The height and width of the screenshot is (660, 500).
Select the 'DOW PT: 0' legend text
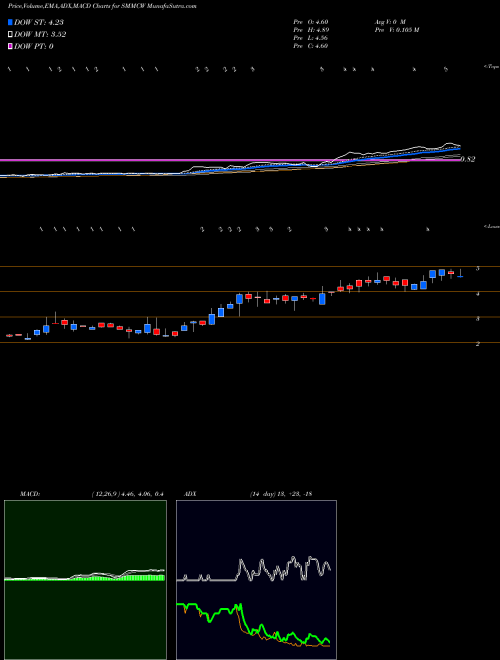click(33, 46)
